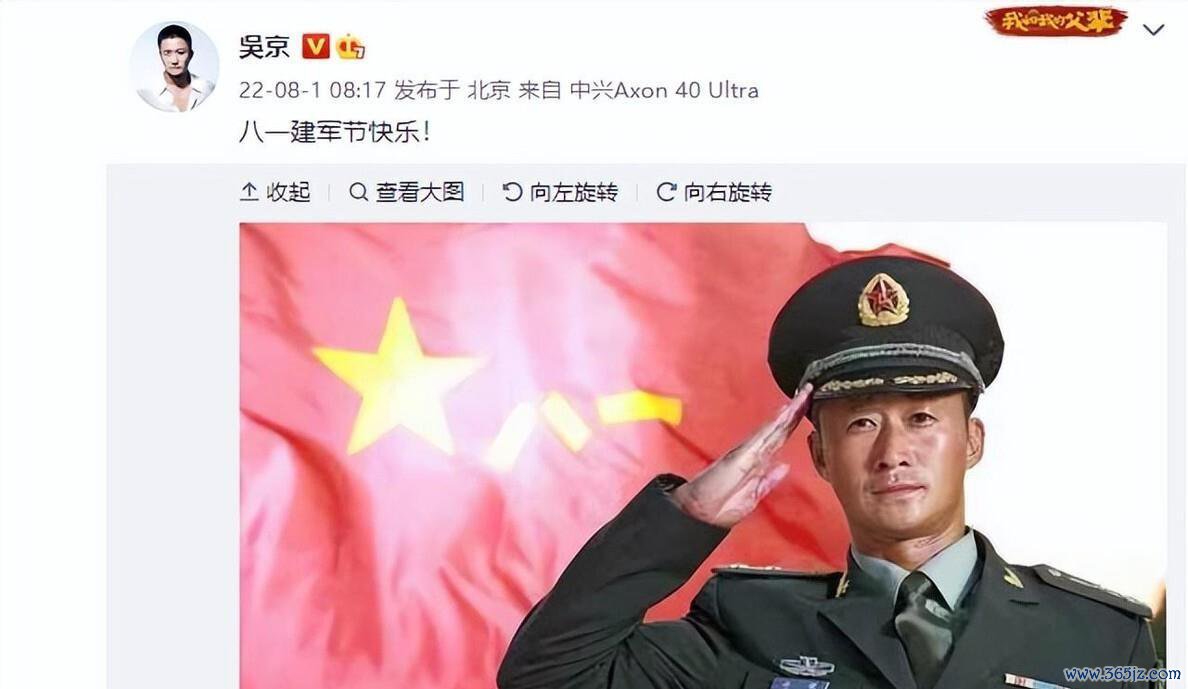Click the post text 八一建军节快乐！

tap(336, 132)
